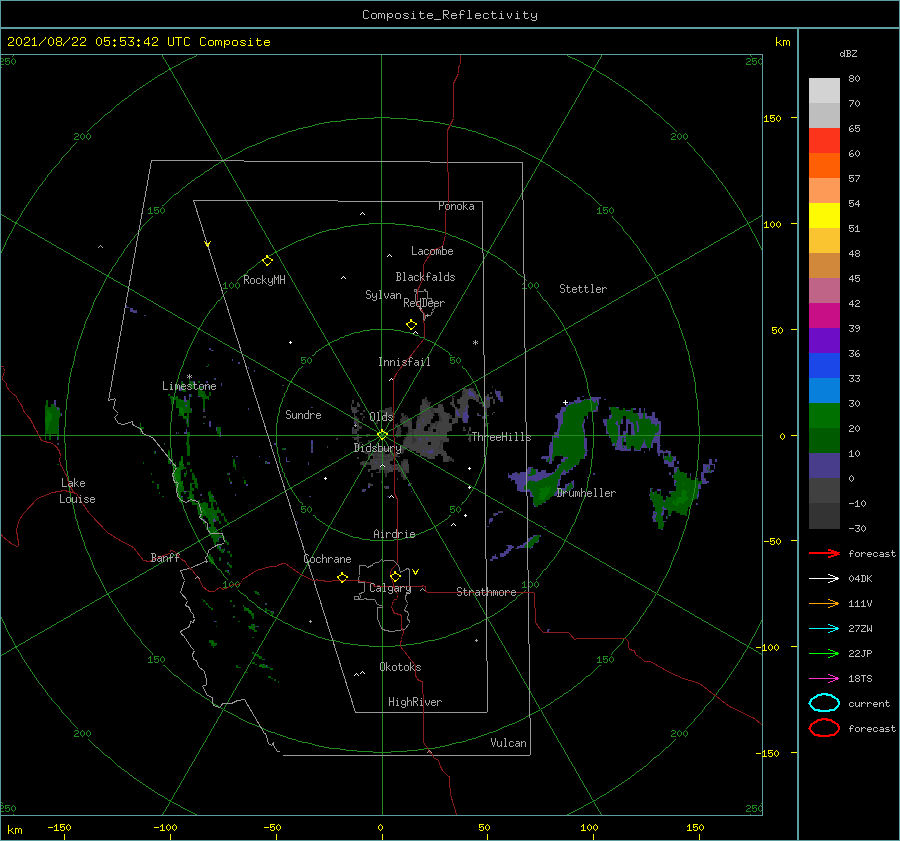Screen dimensions: 900x841
Task: Click the cyan current ellipse icon in the legend
Action: pyautogui.click(x=824, y=703)
